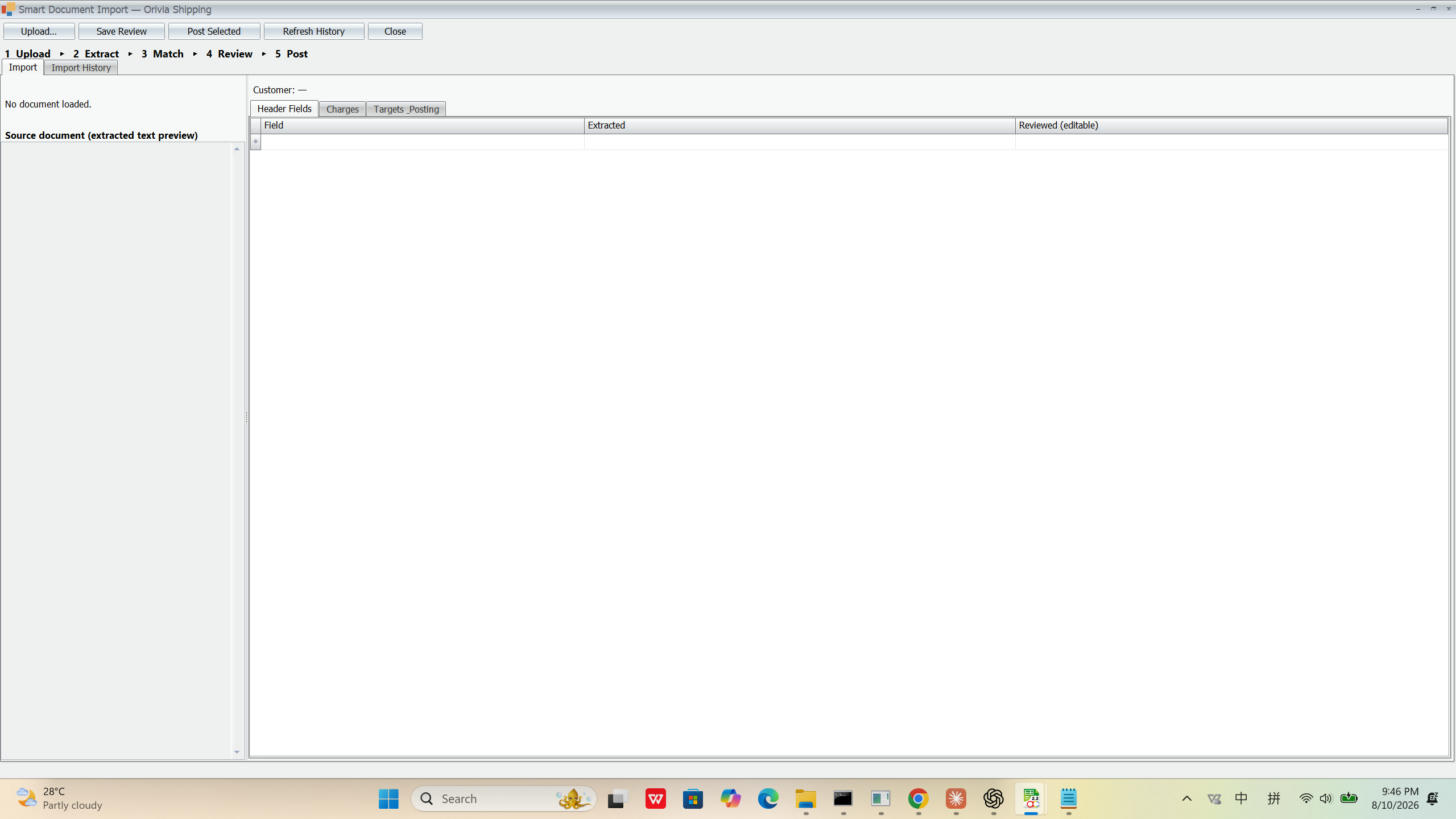This screenshot has height=819, width=1456.
Task: Click the Close toolbar button
Action: [395, 31]
